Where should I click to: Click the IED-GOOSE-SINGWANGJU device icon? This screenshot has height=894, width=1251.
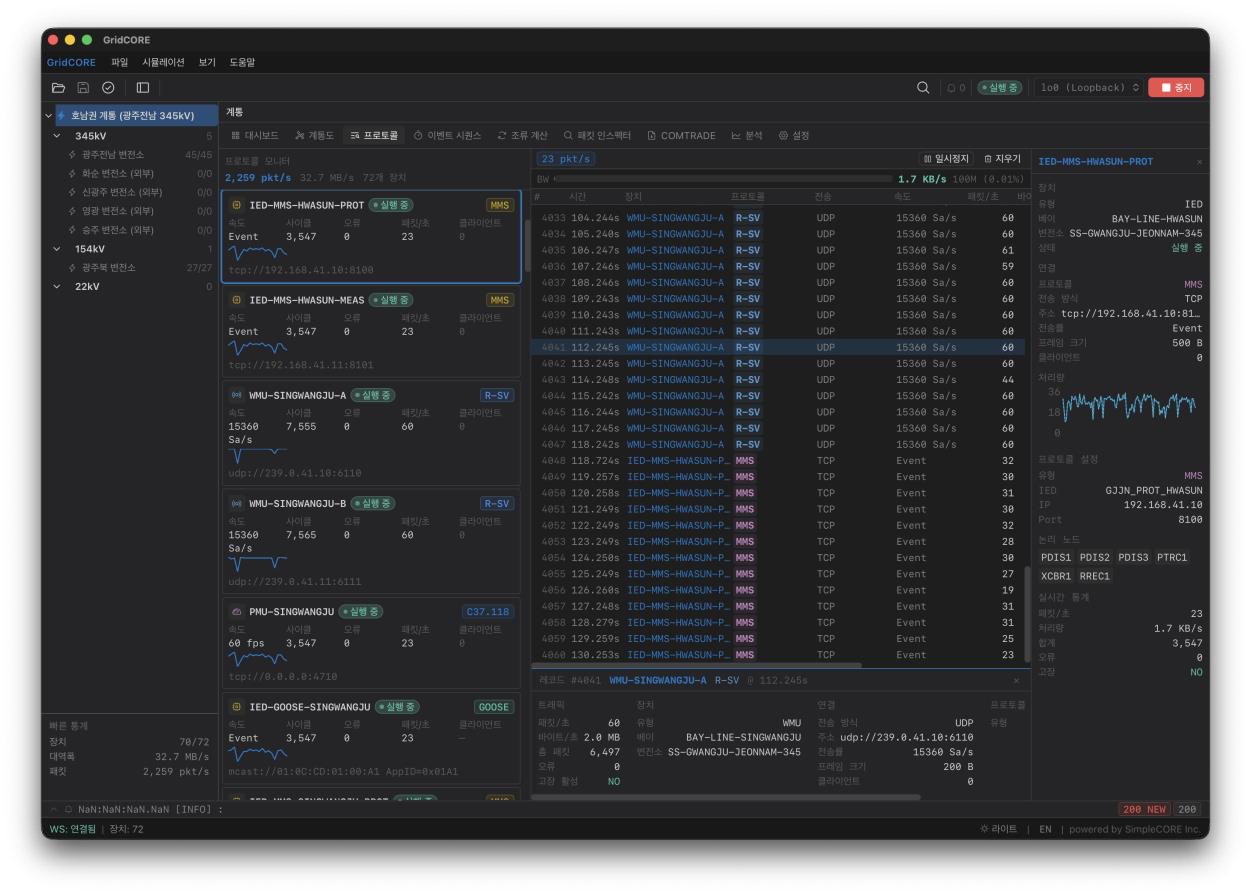pyautogui.click(x=237, y=707)
